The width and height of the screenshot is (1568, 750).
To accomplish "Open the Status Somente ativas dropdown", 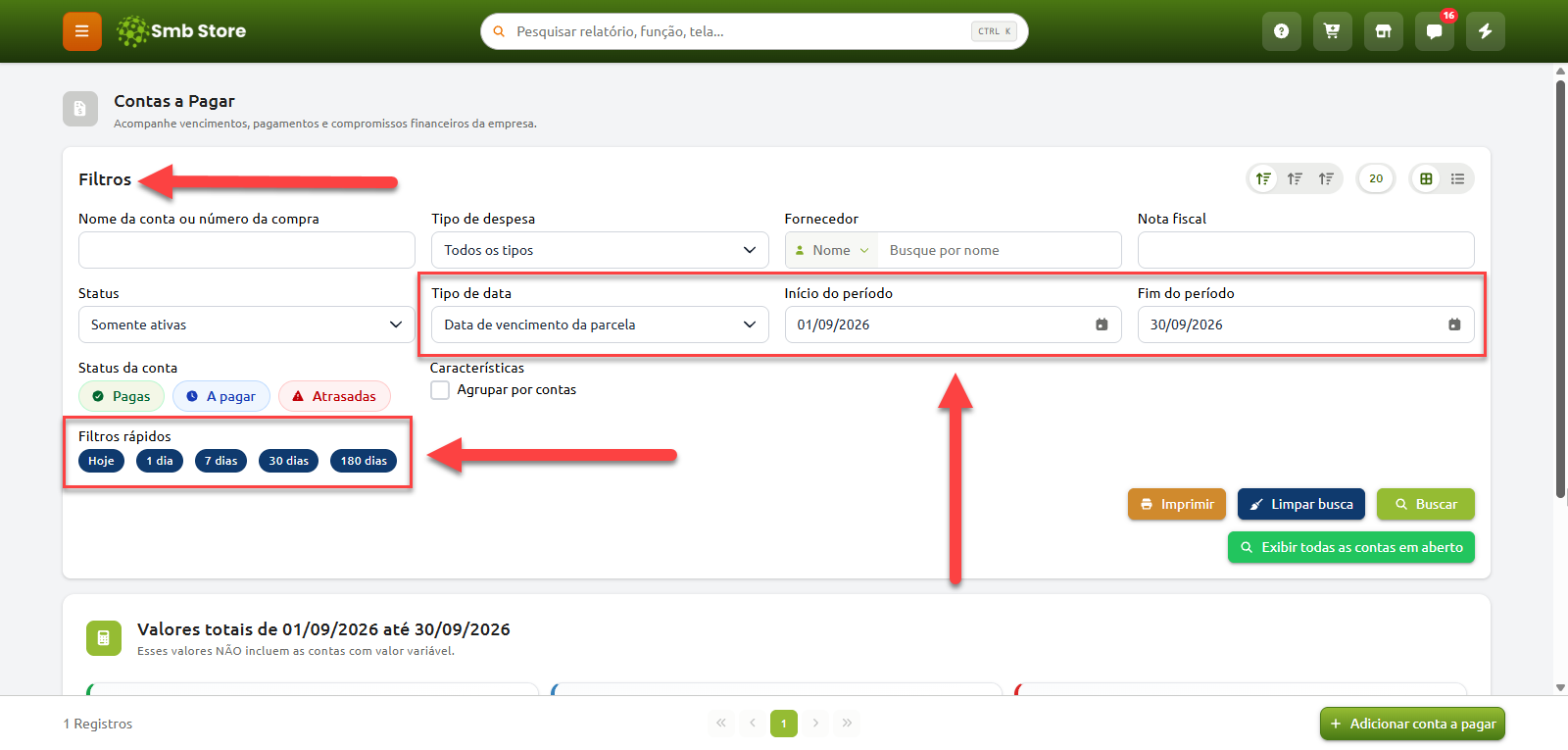I will (x=247, y=325).
